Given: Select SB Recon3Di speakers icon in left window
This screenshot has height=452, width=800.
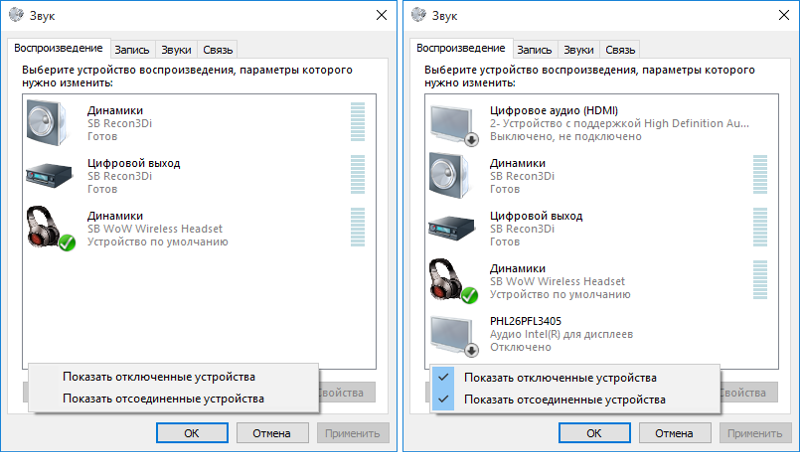Looking at the screenshot, I should pyautogui.click(x=47, y=123).
